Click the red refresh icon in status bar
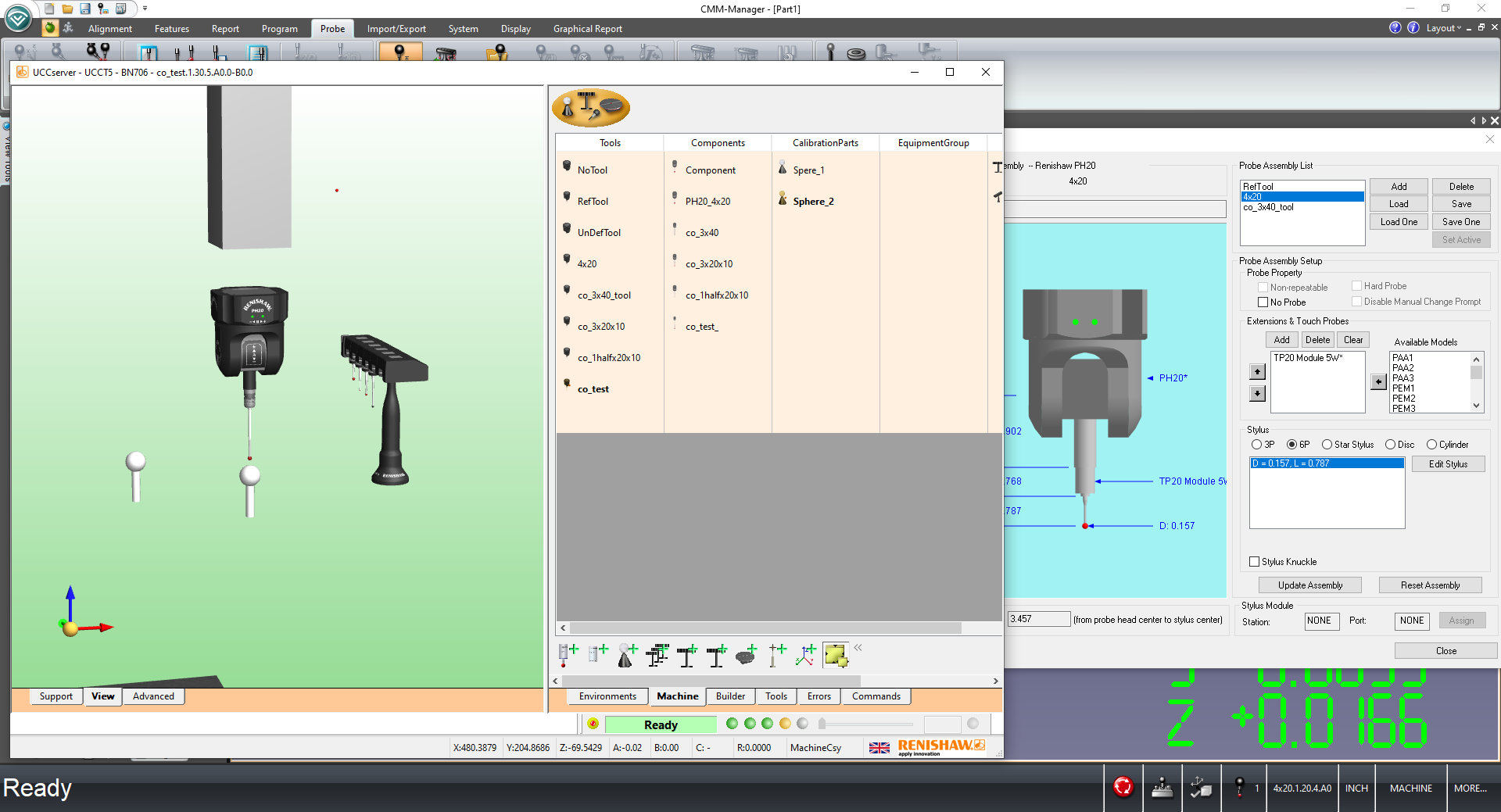The image size is (1501, 812). (x=1123, y=787)
